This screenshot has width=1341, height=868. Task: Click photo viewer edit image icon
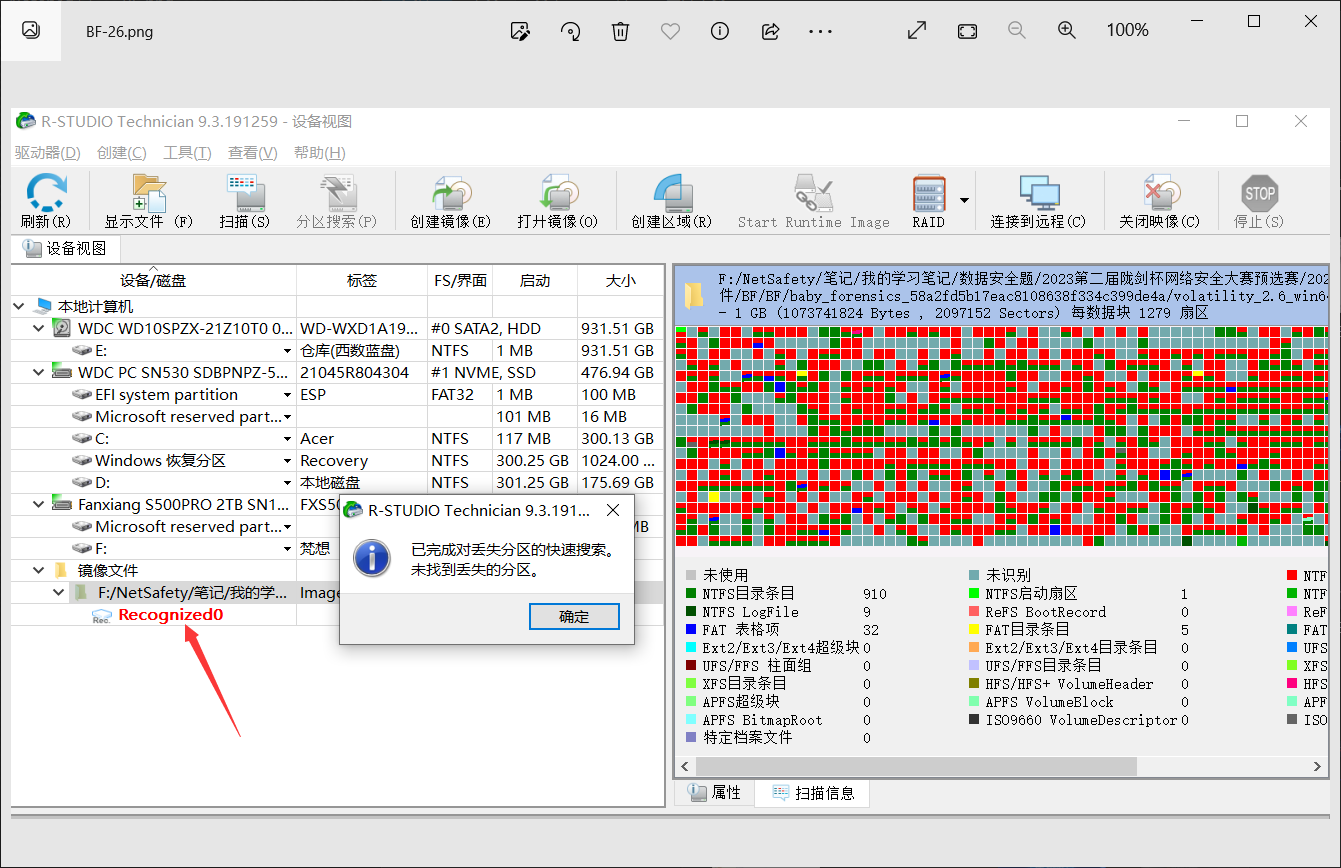pos(520,31)
